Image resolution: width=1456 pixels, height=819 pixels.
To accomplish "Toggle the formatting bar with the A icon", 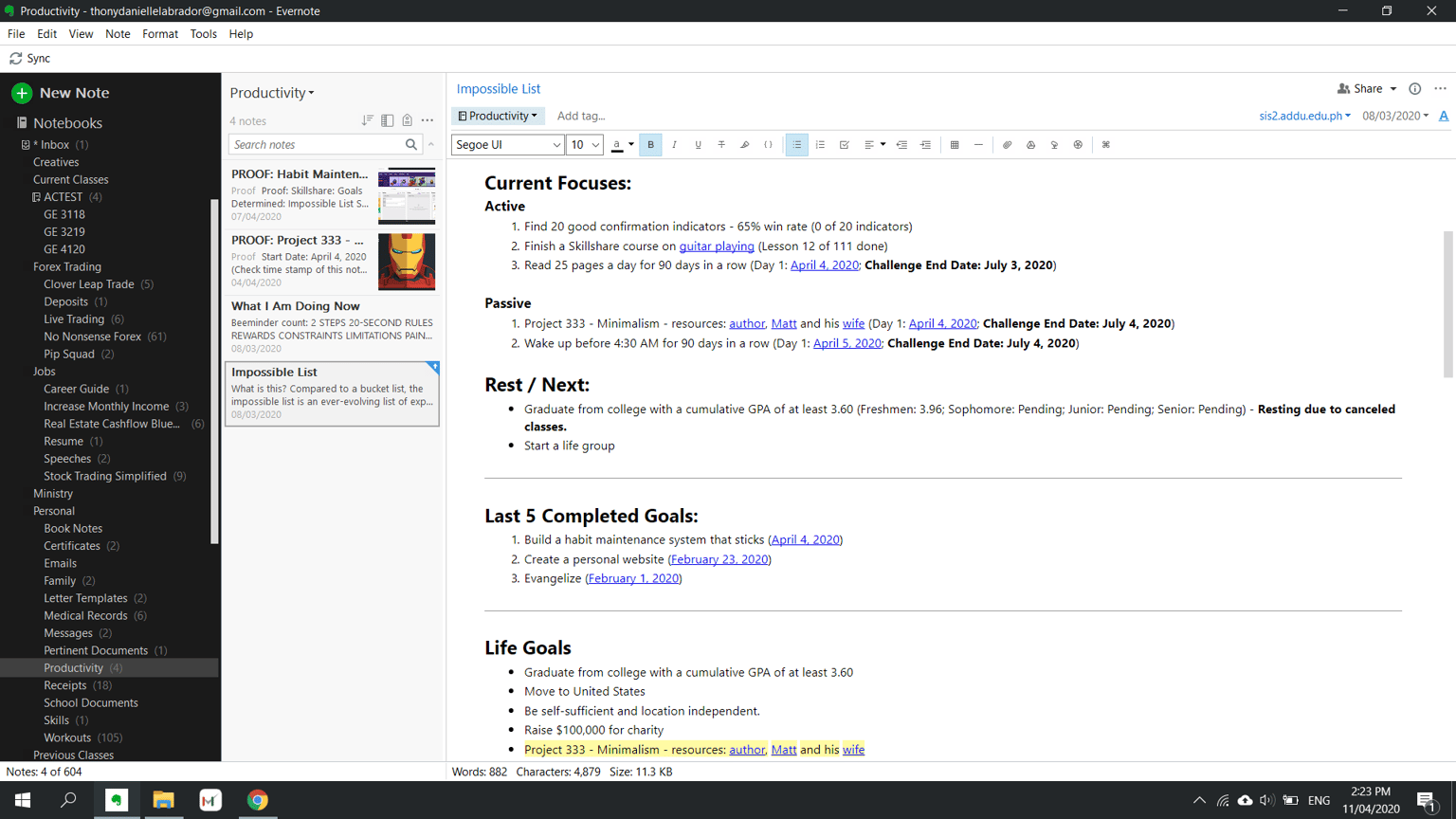I will pyautogui.click(x=1444, y=116).
